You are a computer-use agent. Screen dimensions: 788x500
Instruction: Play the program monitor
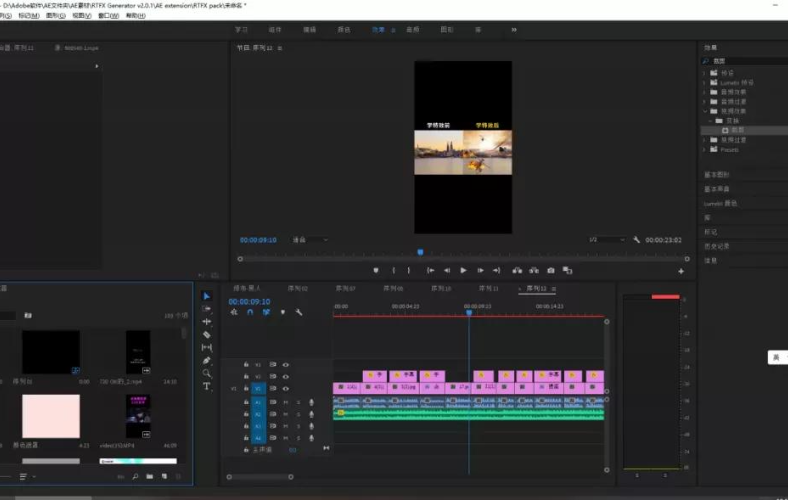click(x=463, y=270)
